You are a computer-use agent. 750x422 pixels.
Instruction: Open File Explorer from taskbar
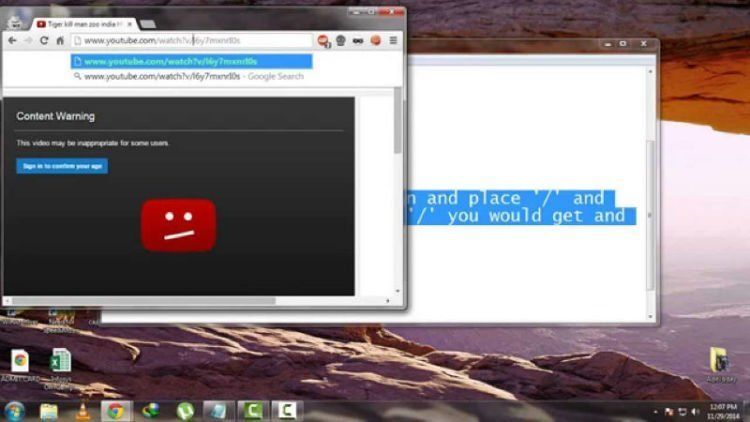click(x=48, y=411)
